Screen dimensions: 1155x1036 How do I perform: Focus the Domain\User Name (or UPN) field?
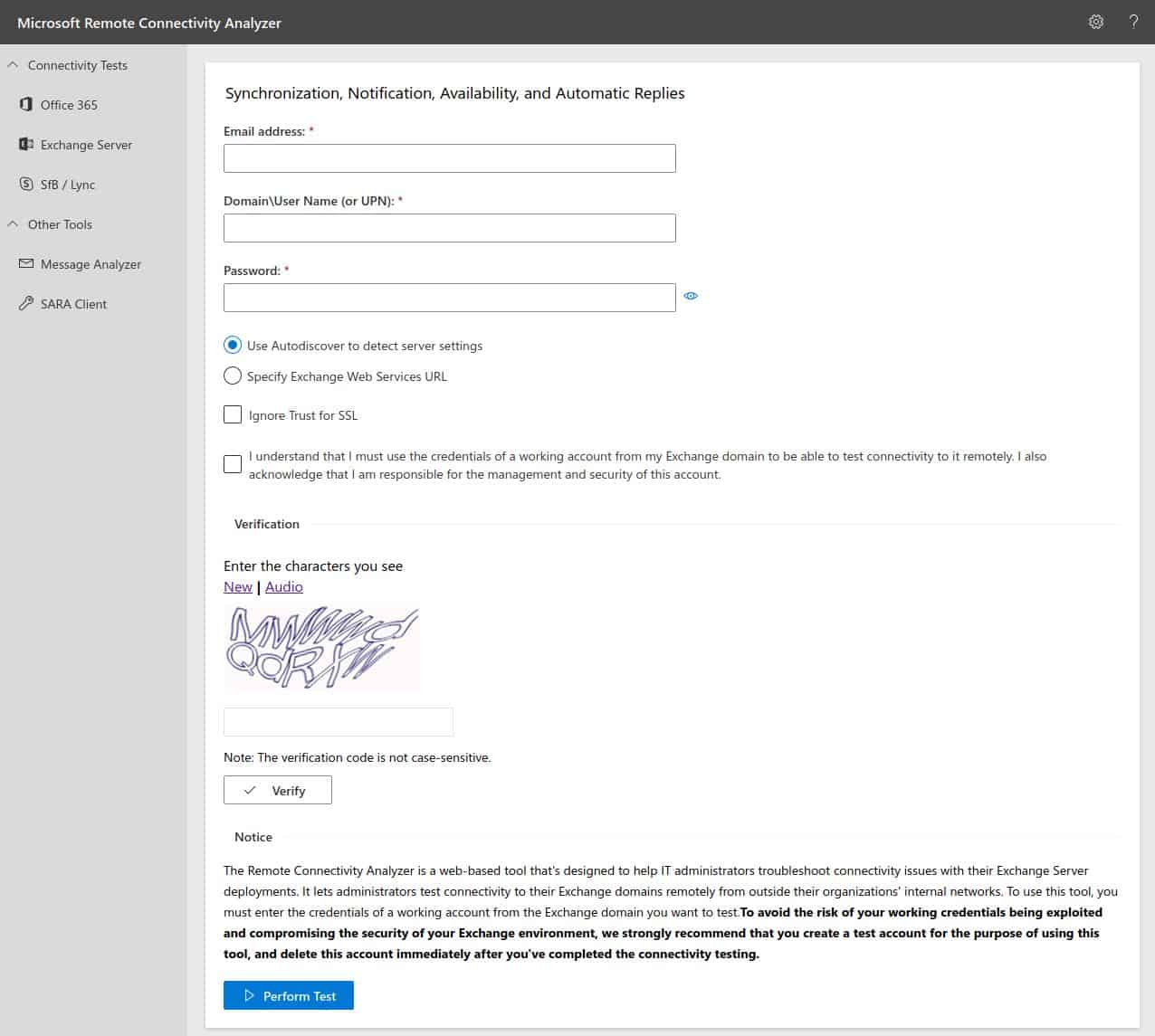[x=450, y=228]
